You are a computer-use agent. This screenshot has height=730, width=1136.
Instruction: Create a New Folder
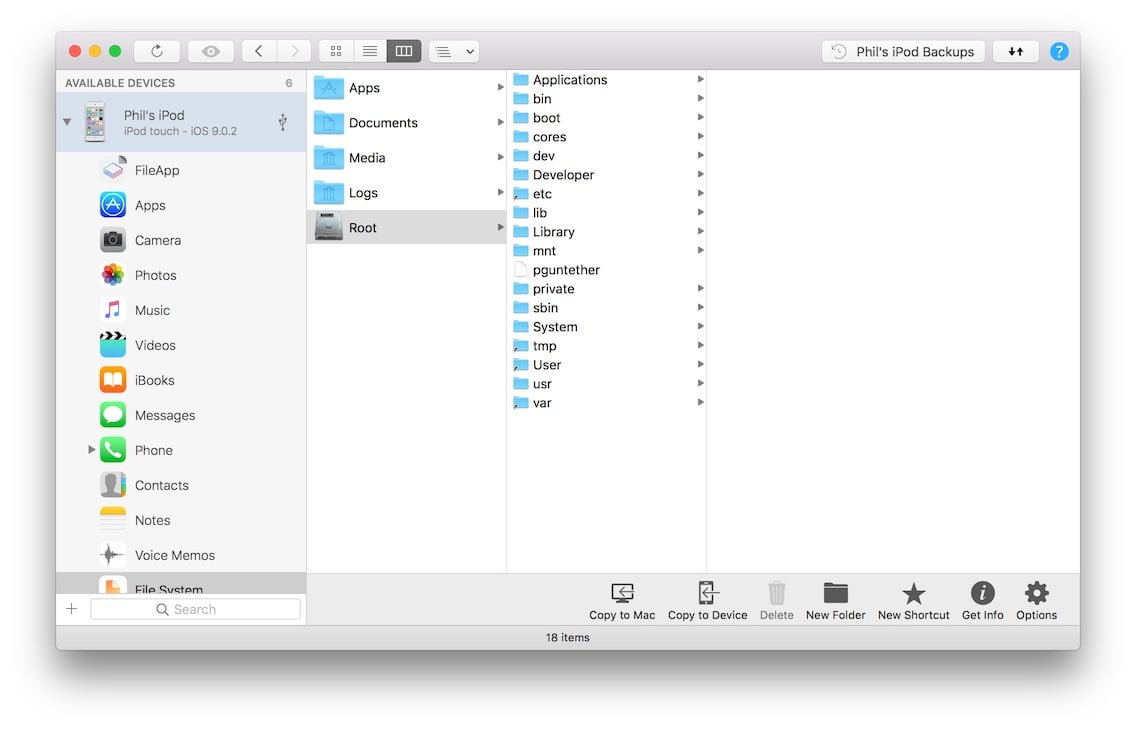click(x=835, y=601)
